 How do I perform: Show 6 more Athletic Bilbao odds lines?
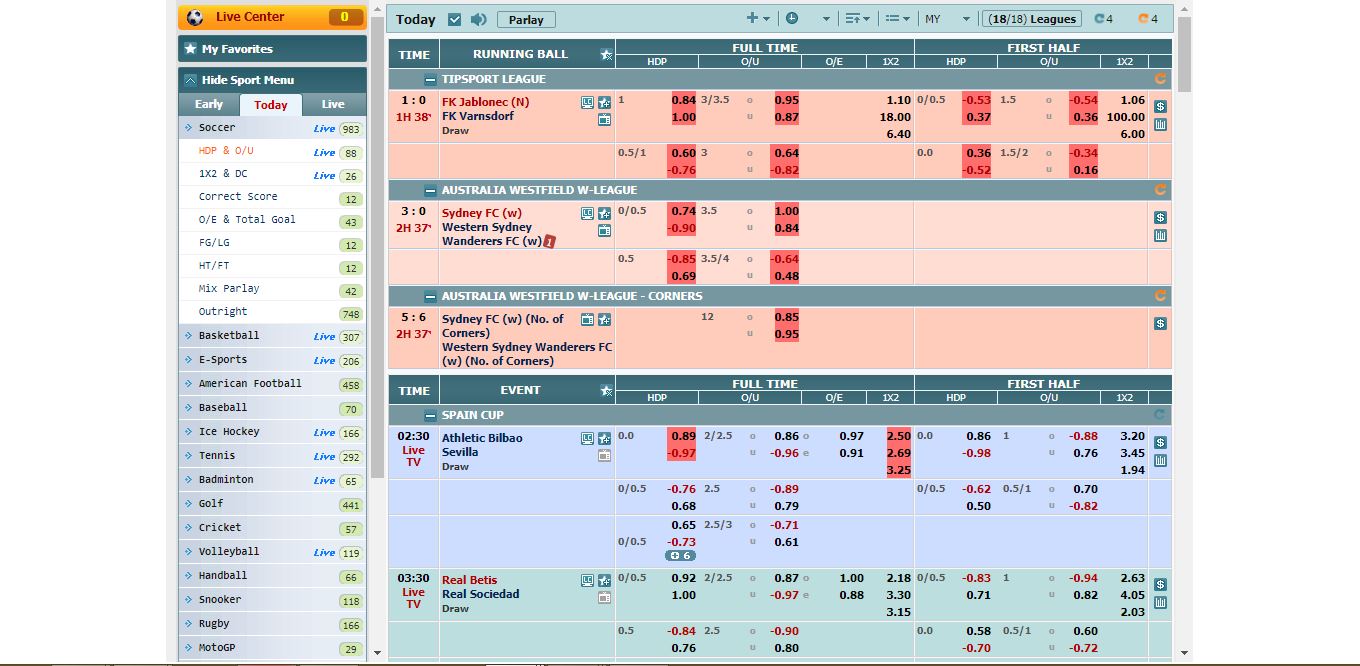(x=680, y=556)
